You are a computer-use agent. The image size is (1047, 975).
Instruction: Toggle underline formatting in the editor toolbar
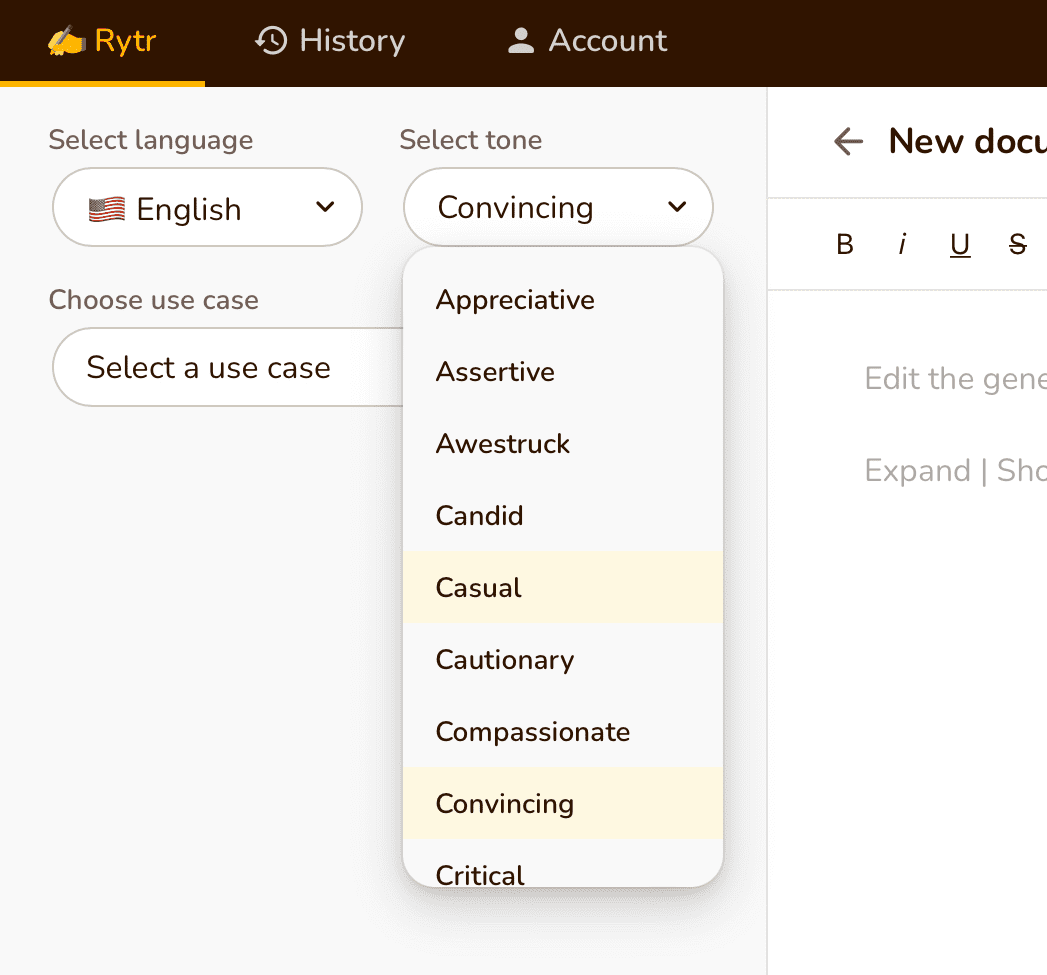(960, 244)
